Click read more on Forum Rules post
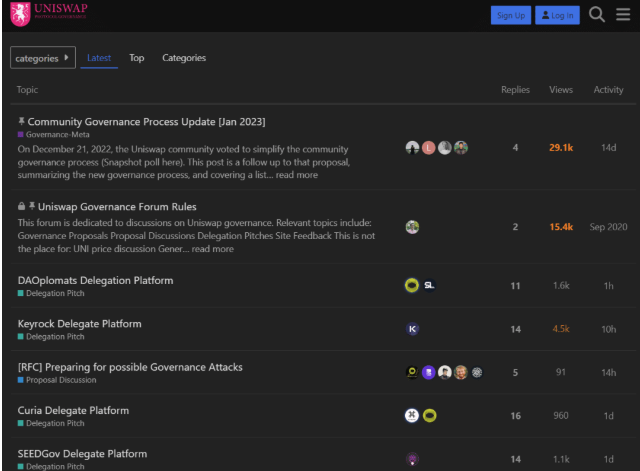The height and width of the screenshot is (471, 640). pyautogui.click(x=213, y=249)
